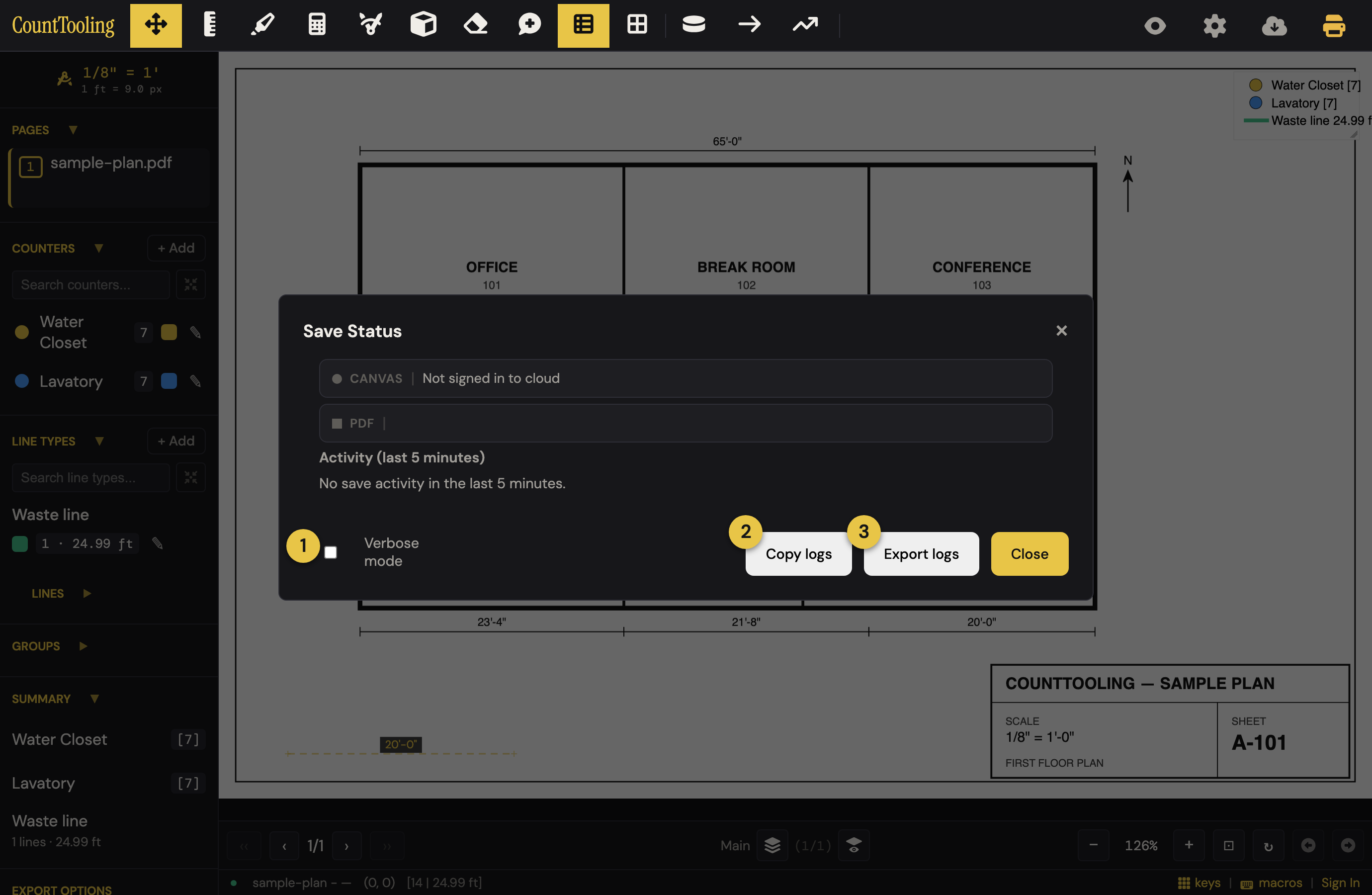
Task: Click Copy logs button
Action: pos(798,553)
